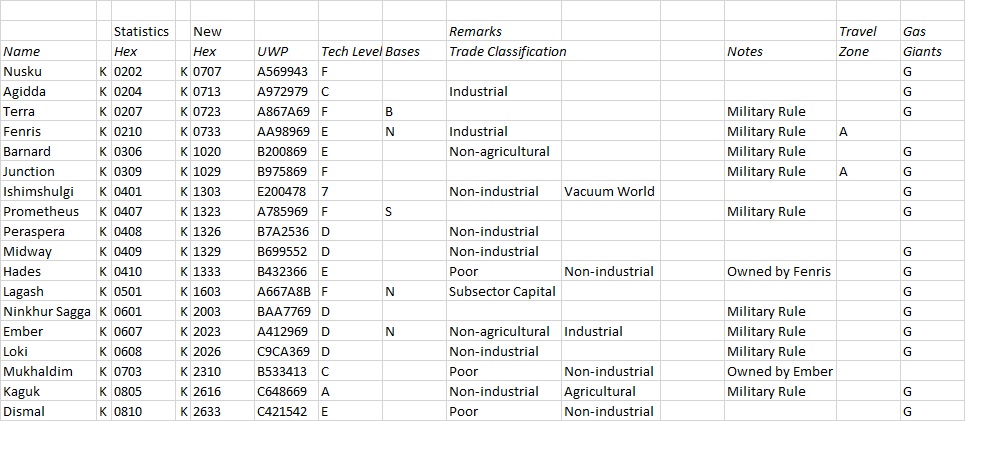This screenshot has height=450, width=1000.
Task: Select Ishimshulgi tech level 7 cell
Action: click(x=350, y=191)
